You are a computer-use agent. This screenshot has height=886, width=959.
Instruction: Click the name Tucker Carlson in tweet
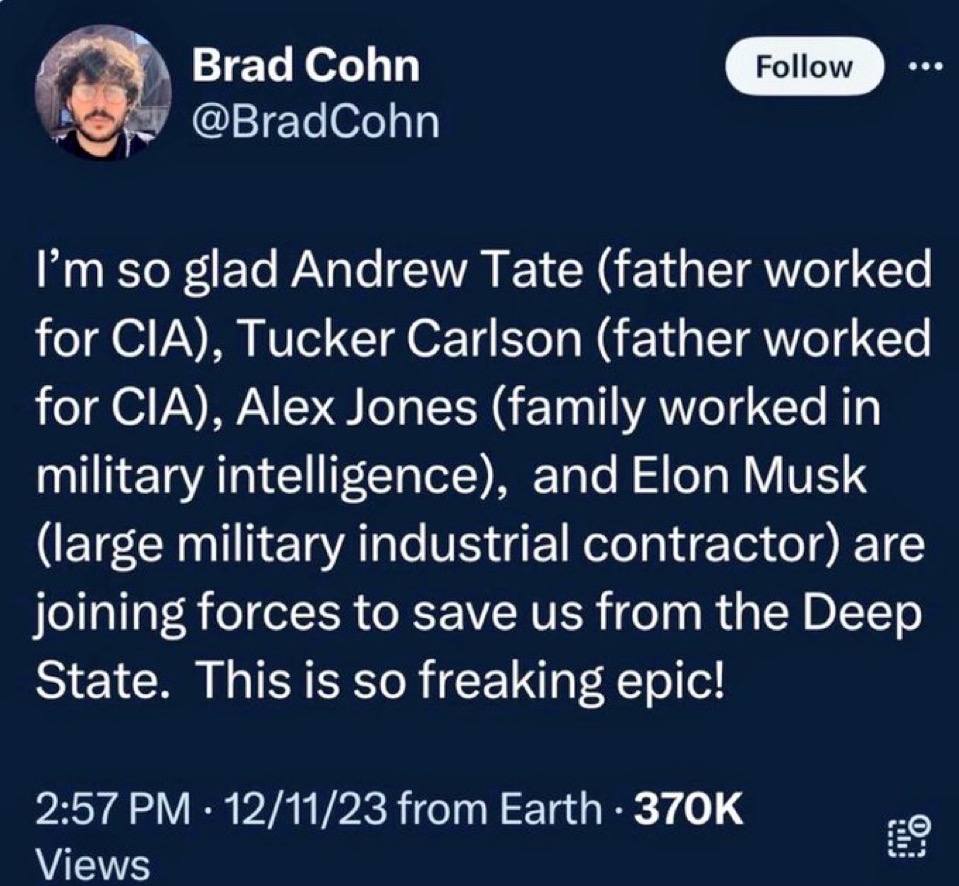412,338
